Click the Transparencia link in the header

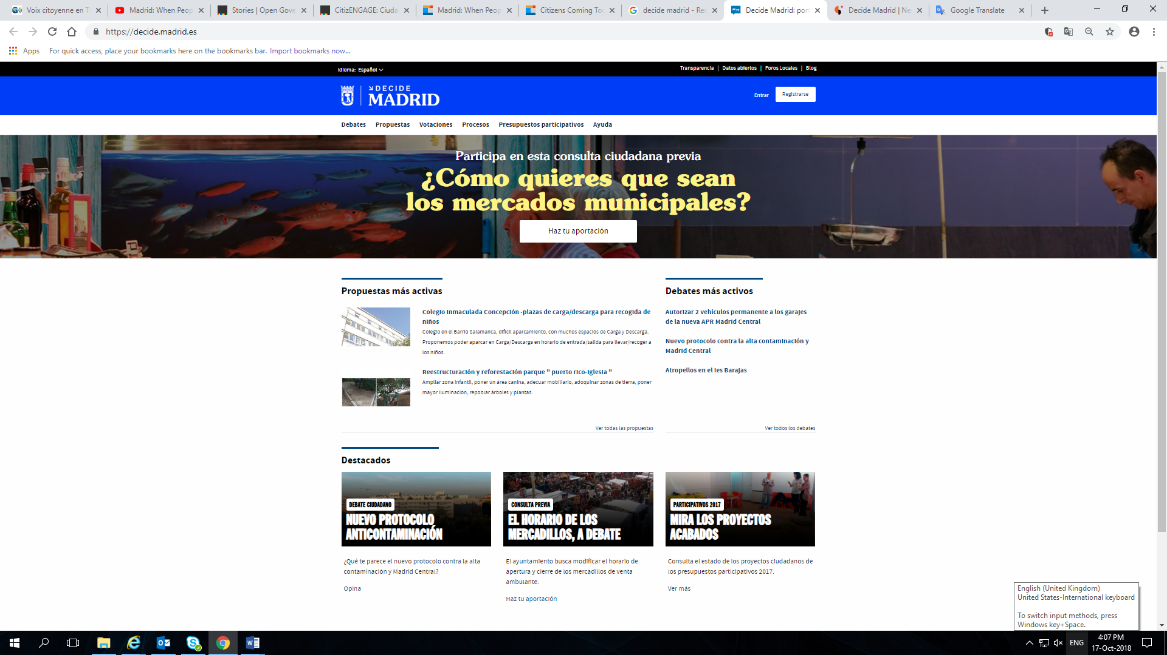(x=696, y=68)
